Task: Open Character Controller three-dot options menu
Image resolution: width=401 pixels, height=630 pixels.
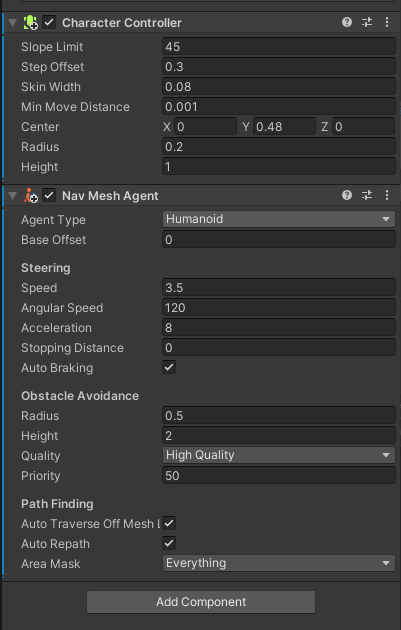Action: click(x=387, y=22)
